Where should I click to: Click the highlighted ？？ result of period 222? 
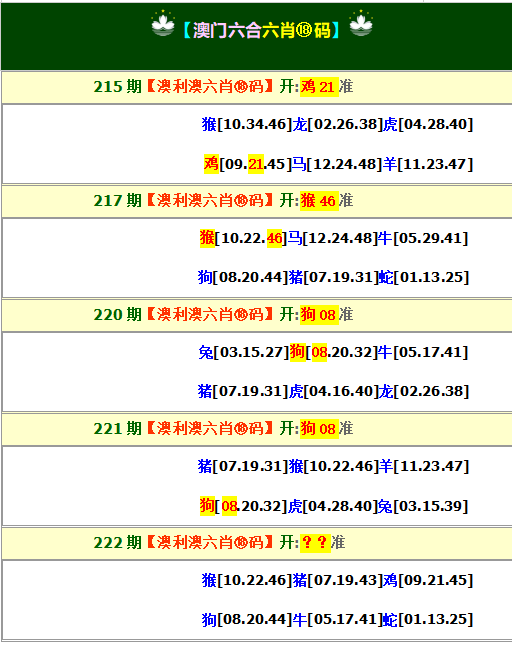pyautogui.click(x=315, y=543)
